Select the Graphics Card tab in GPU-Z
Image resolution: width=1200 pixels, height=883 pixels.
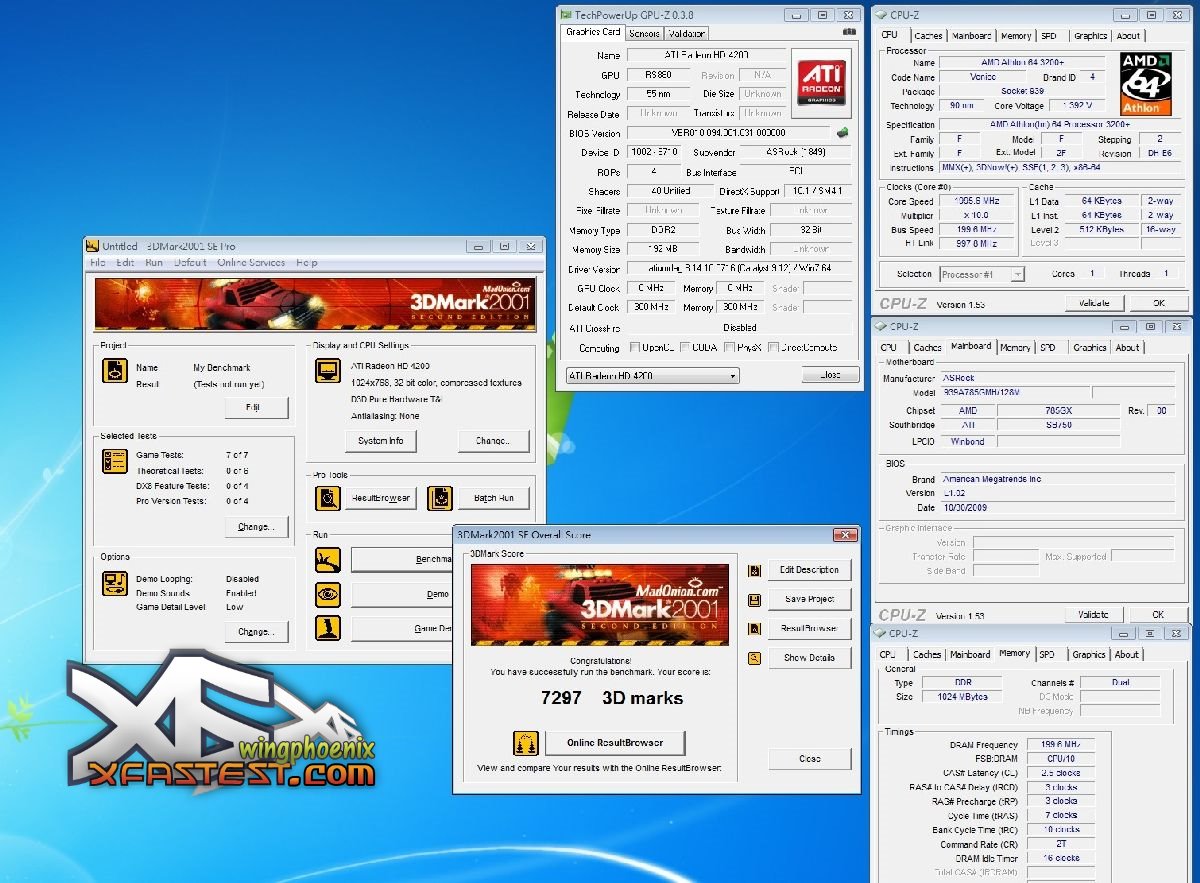coord(593,32)
